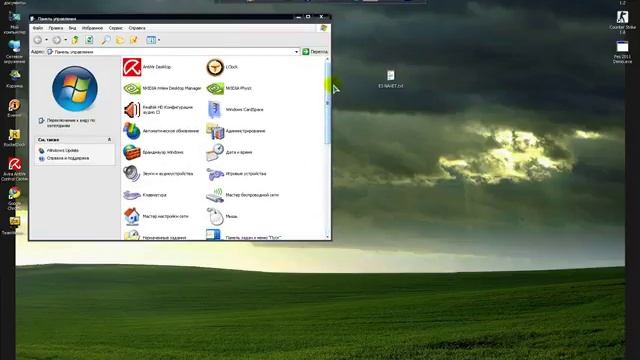The image size is (640, 360).
Task: Click the vertical scrollbar thumb
Action: (x=327, y=102)
